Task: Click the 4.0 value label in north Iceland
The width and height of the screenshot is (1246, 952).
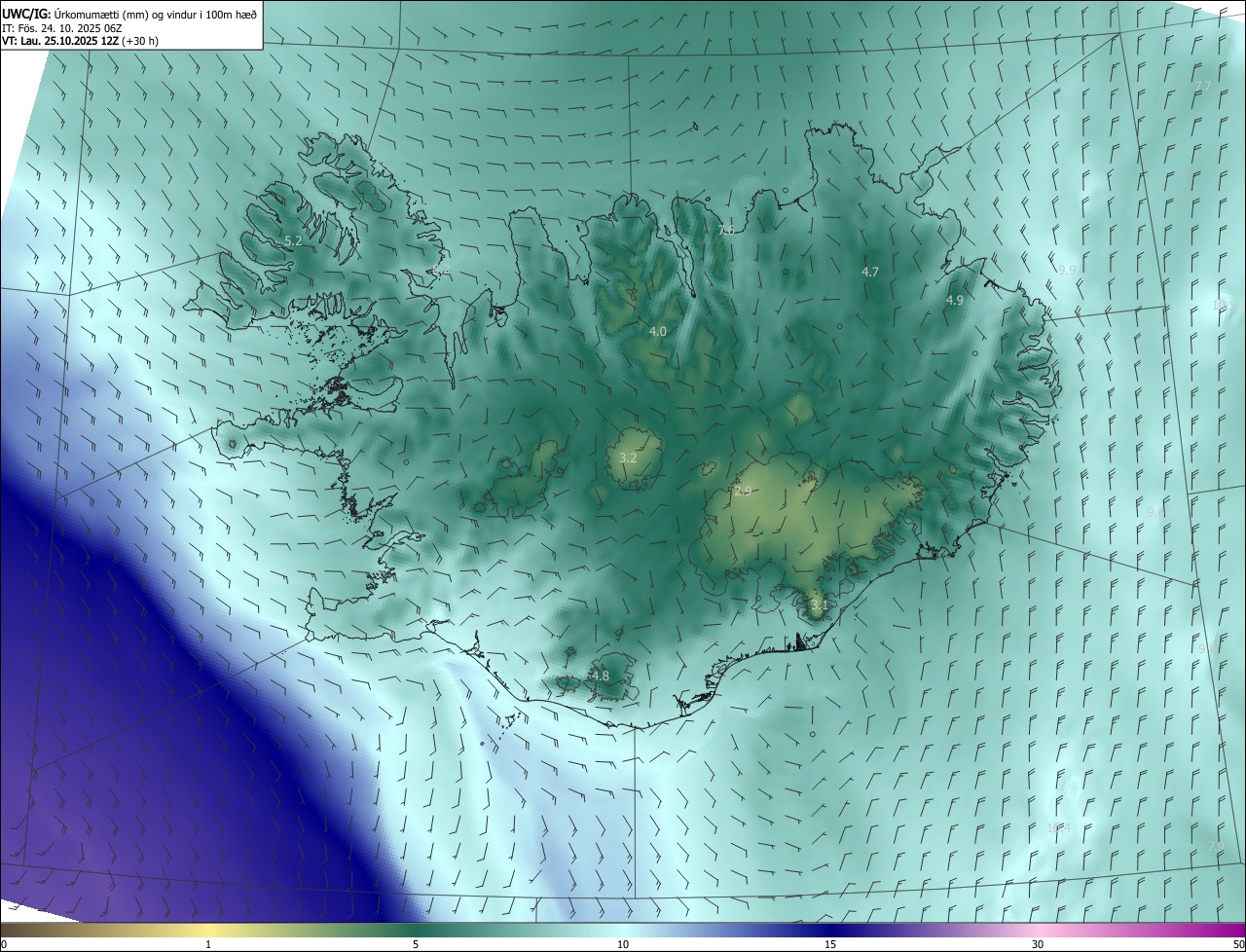Action: tap(658, 331)
